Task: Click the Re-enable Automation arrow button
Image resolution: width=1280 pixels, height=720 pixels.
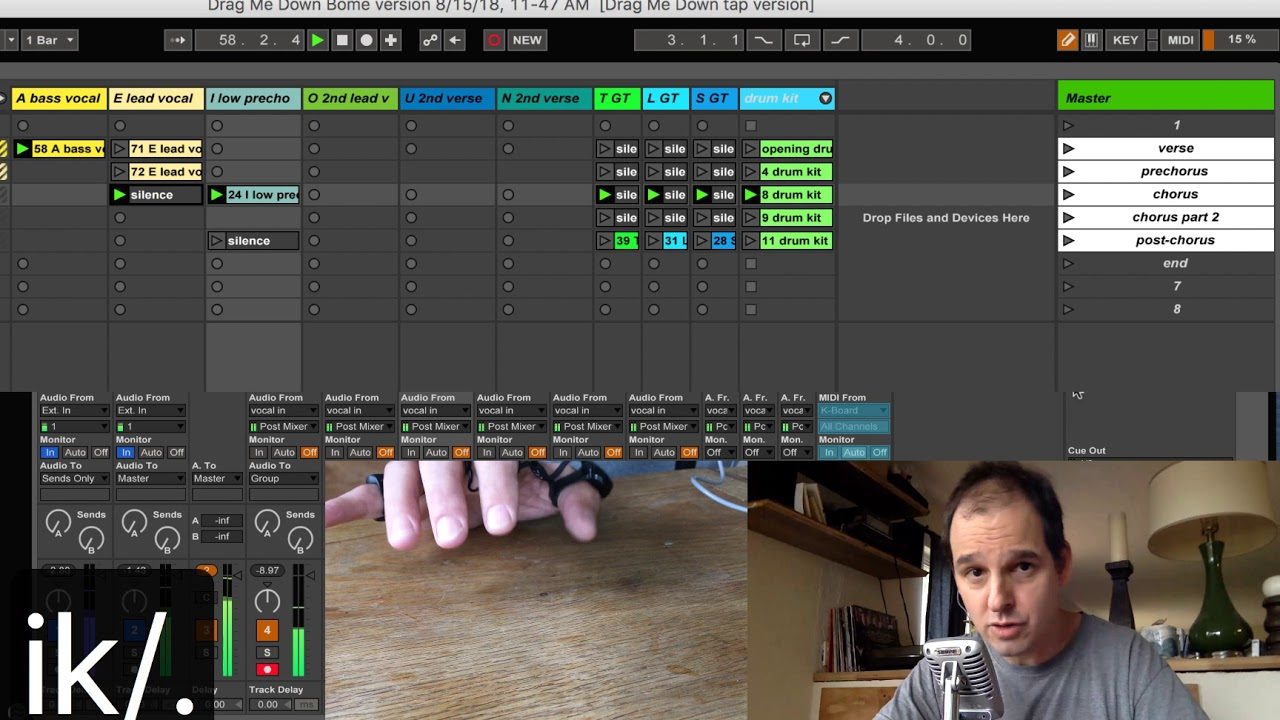Action: (x=455, y=40)
